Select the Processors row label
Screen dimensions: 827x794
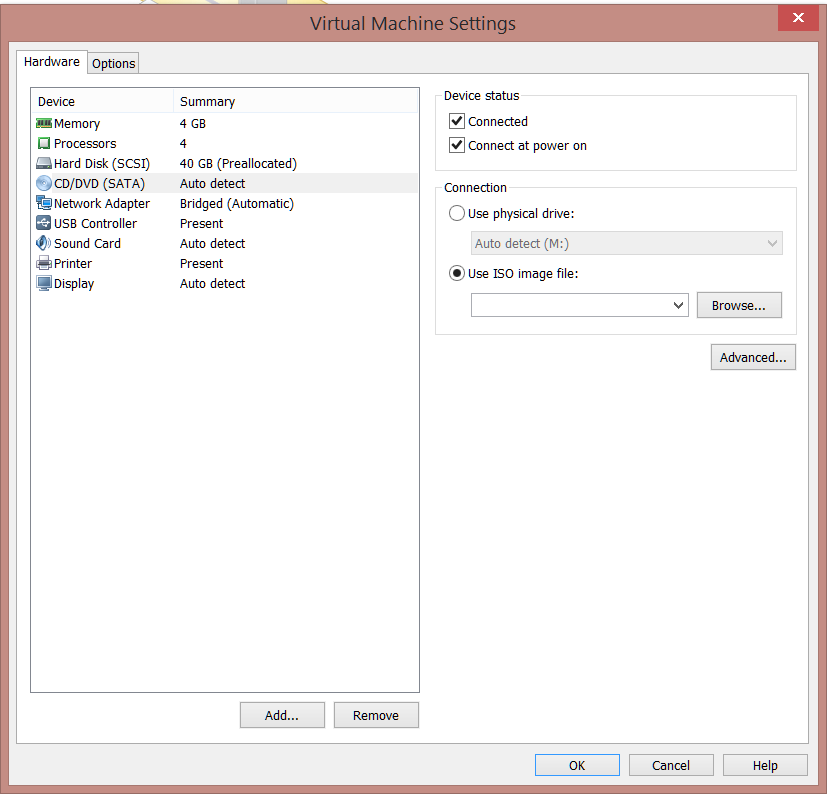85,144
